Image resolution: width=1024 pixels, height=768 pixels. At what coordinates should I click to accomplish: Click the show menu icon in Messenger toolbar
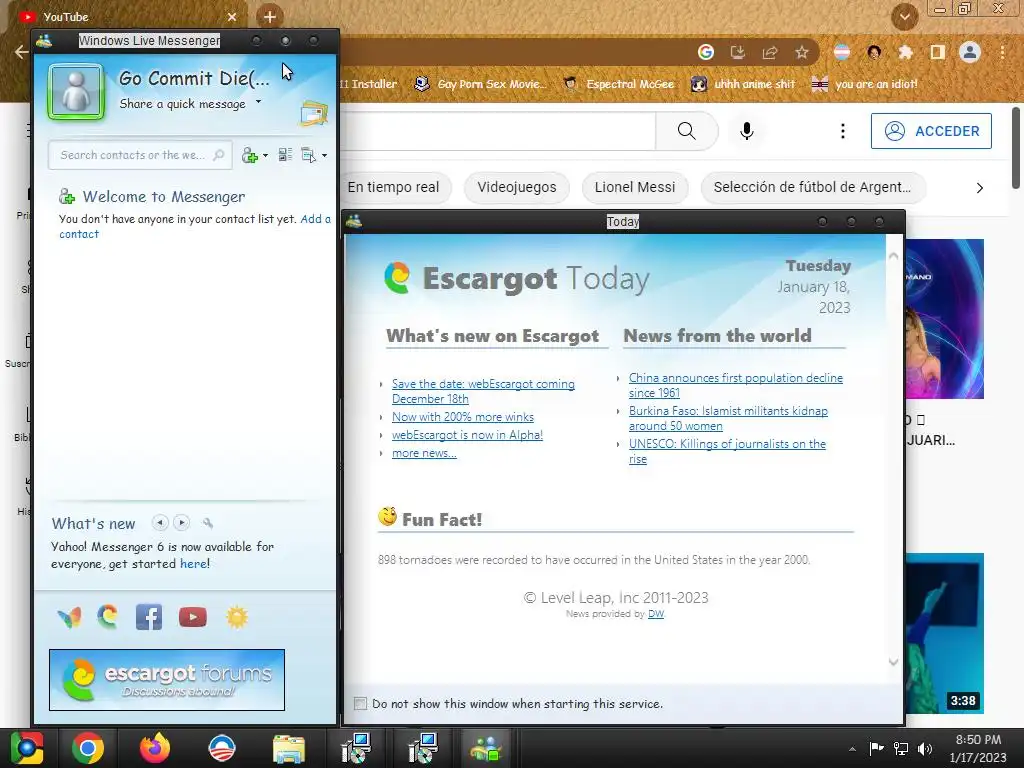(x=308, y=155)
